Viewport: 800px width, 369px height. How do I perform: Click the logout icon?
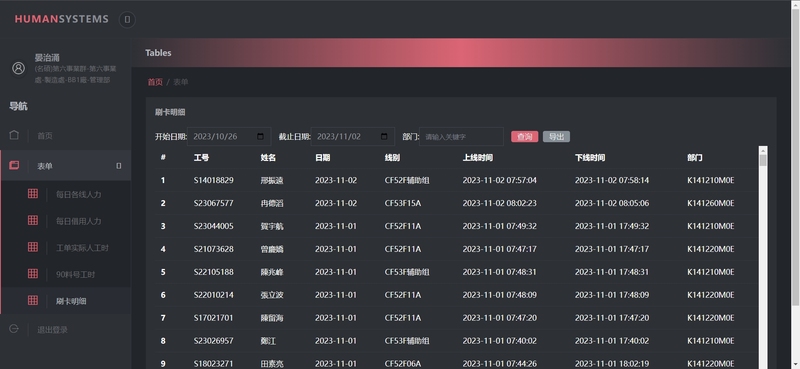coord(14,329)
